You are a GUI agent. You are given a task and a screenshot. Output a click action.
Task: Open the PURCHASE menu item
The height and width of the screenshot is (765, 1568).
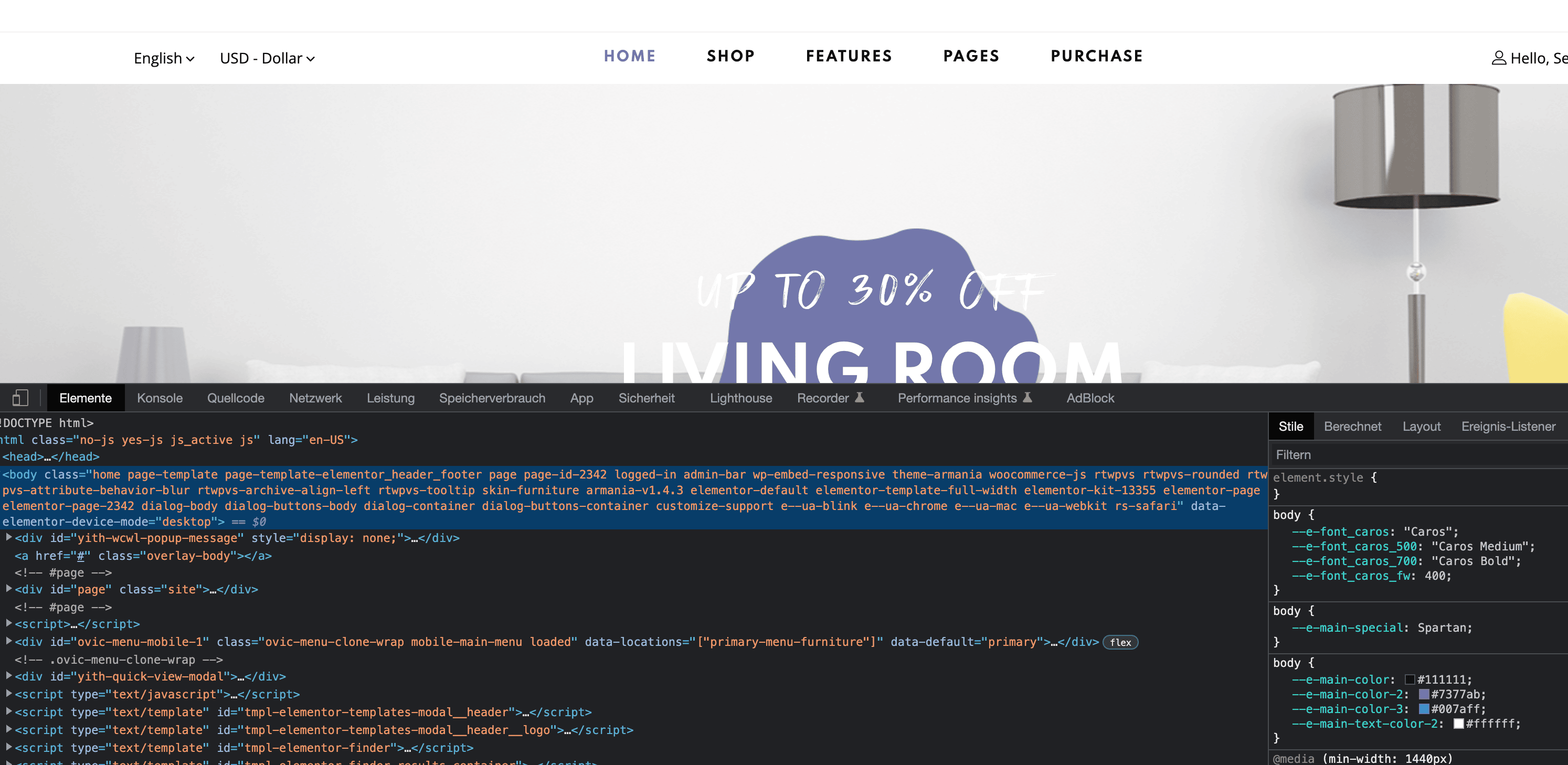click(x=1096, y=56)
